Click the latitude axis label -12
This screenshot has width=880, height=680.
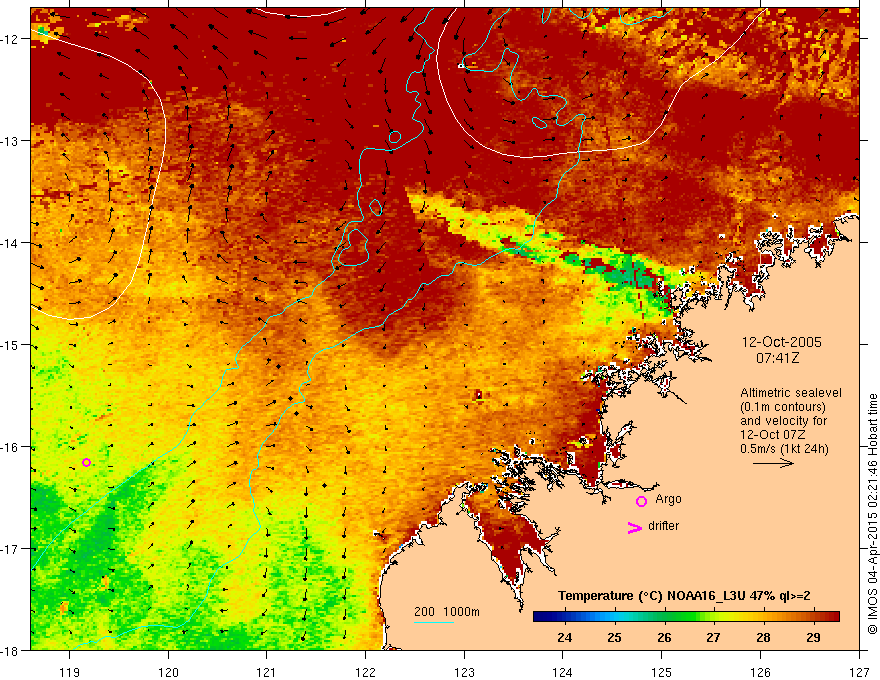point(11,39)
